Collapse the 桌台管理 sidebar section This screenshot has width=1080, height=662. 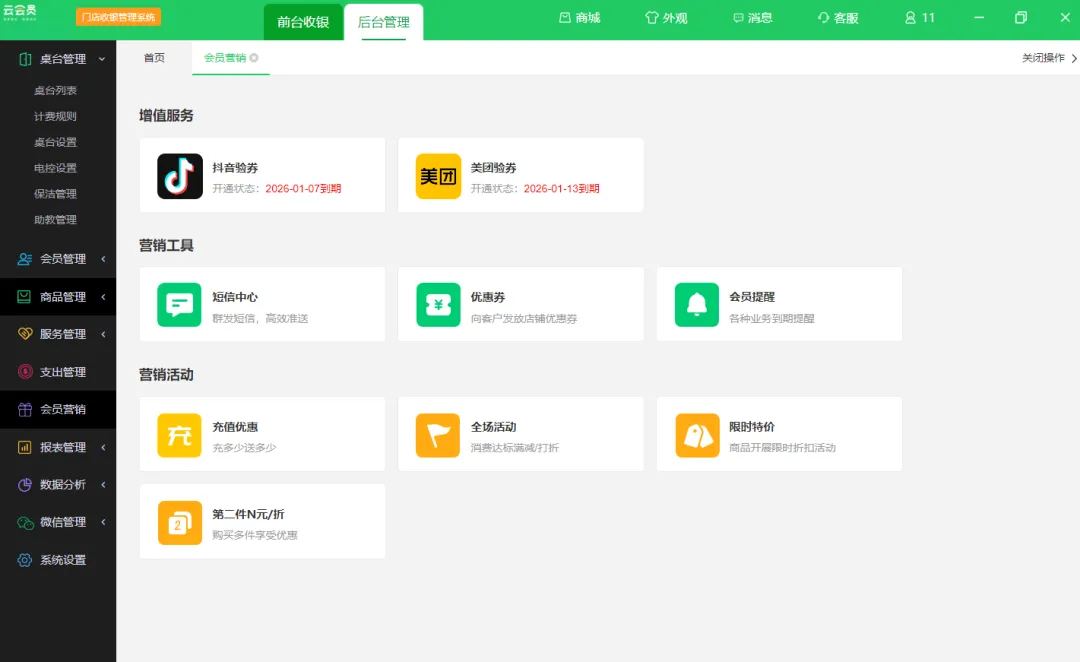[x=102, y=59]
